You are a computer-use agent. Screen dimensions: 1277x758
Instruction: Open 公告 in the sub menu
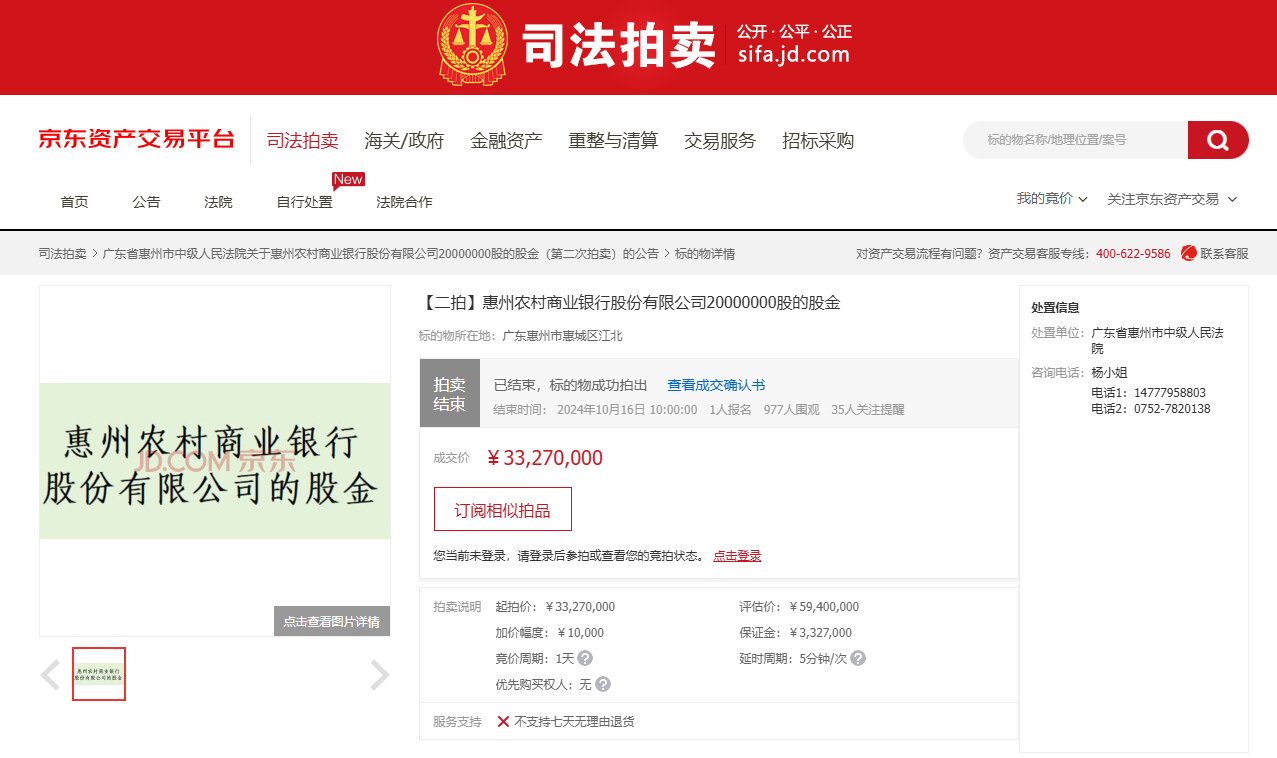point(146,202)
